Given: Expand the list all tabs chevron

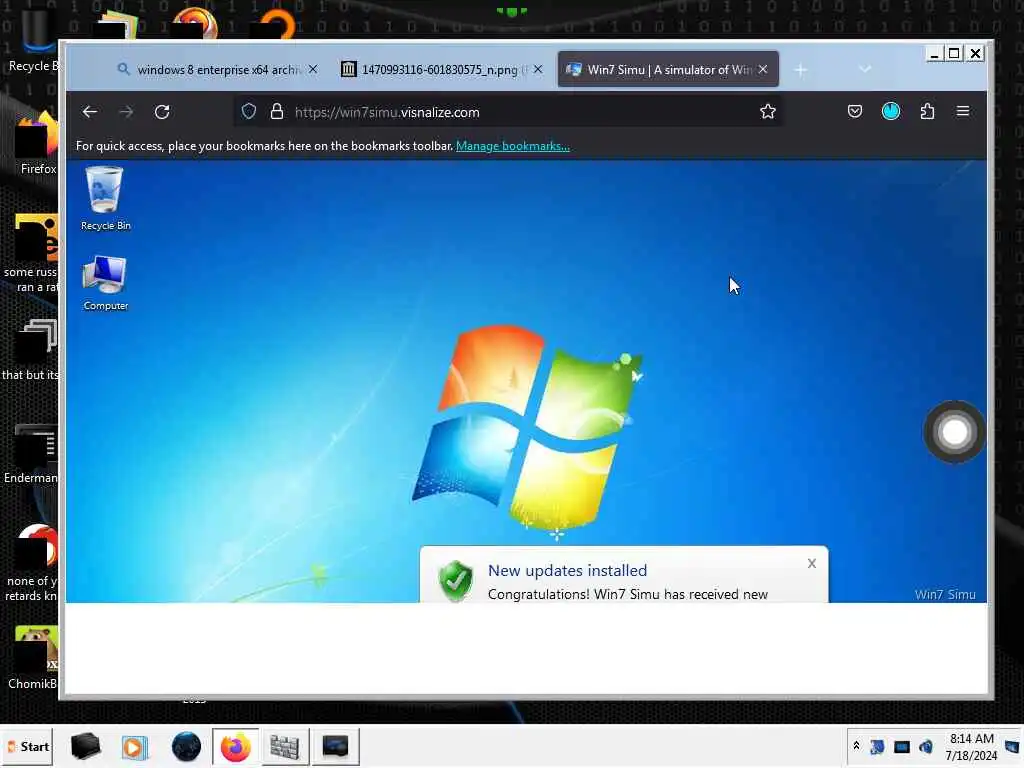Looking at the screenshot, I should (865, 69).
